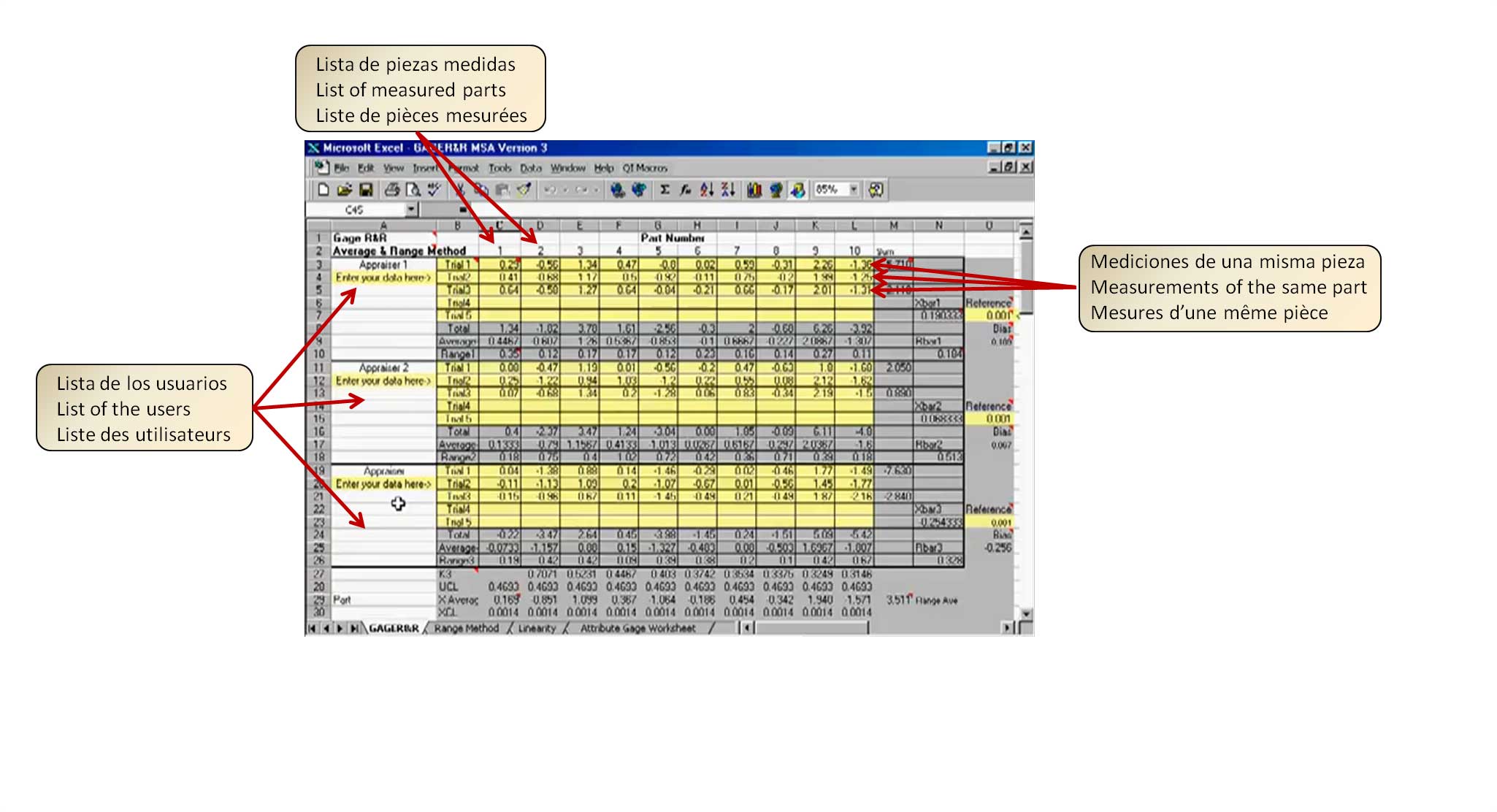Open the Edit menu
This screenshot has height=812, width=1497.
pos(366,168)
